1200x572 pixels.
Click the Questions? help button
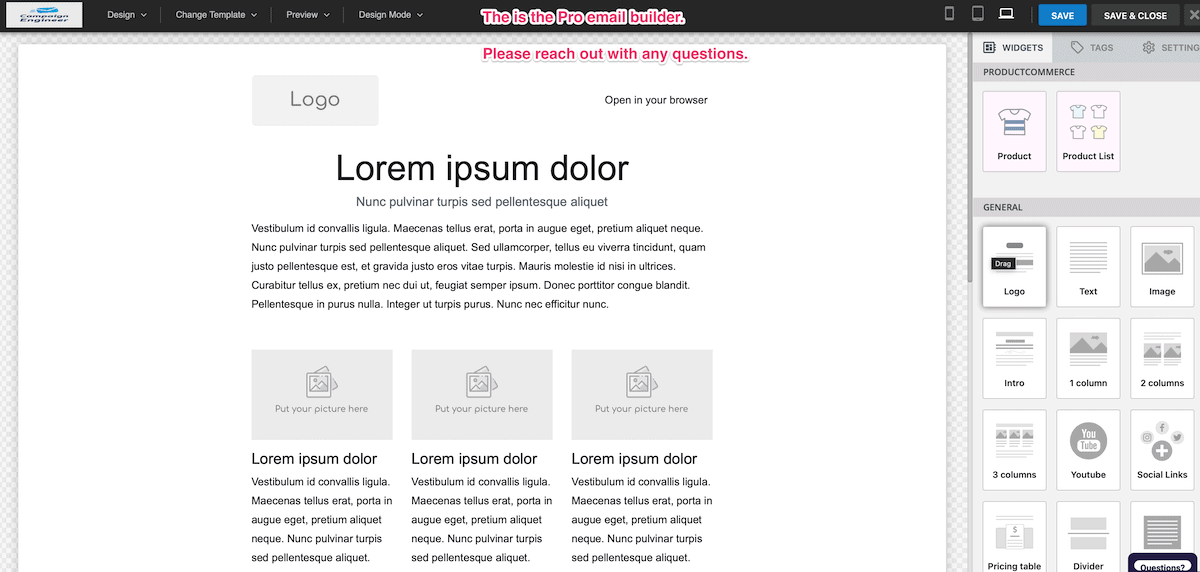pos(1163,564)
